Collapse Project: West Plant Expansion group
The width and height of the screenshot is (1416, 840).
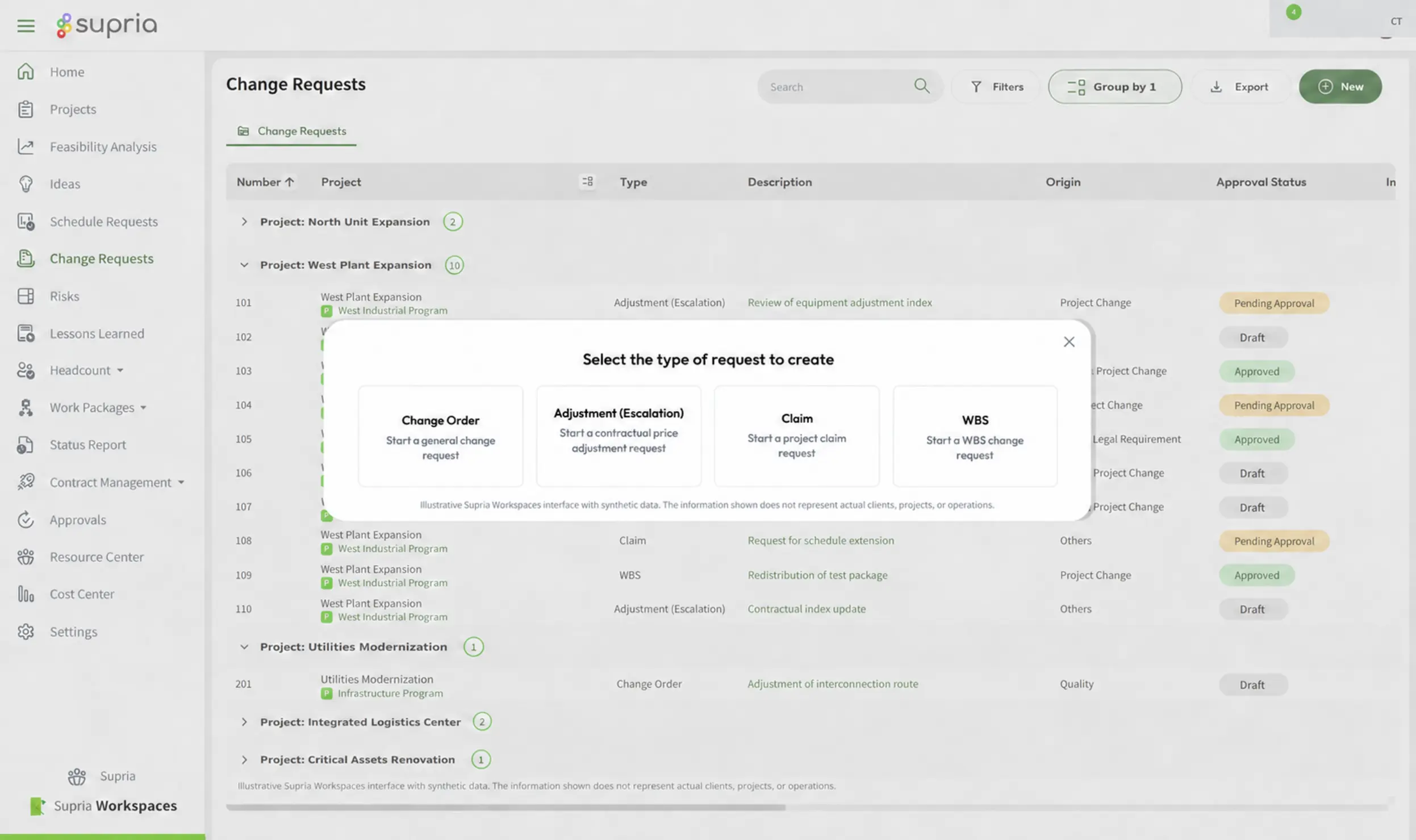[244, 265]
